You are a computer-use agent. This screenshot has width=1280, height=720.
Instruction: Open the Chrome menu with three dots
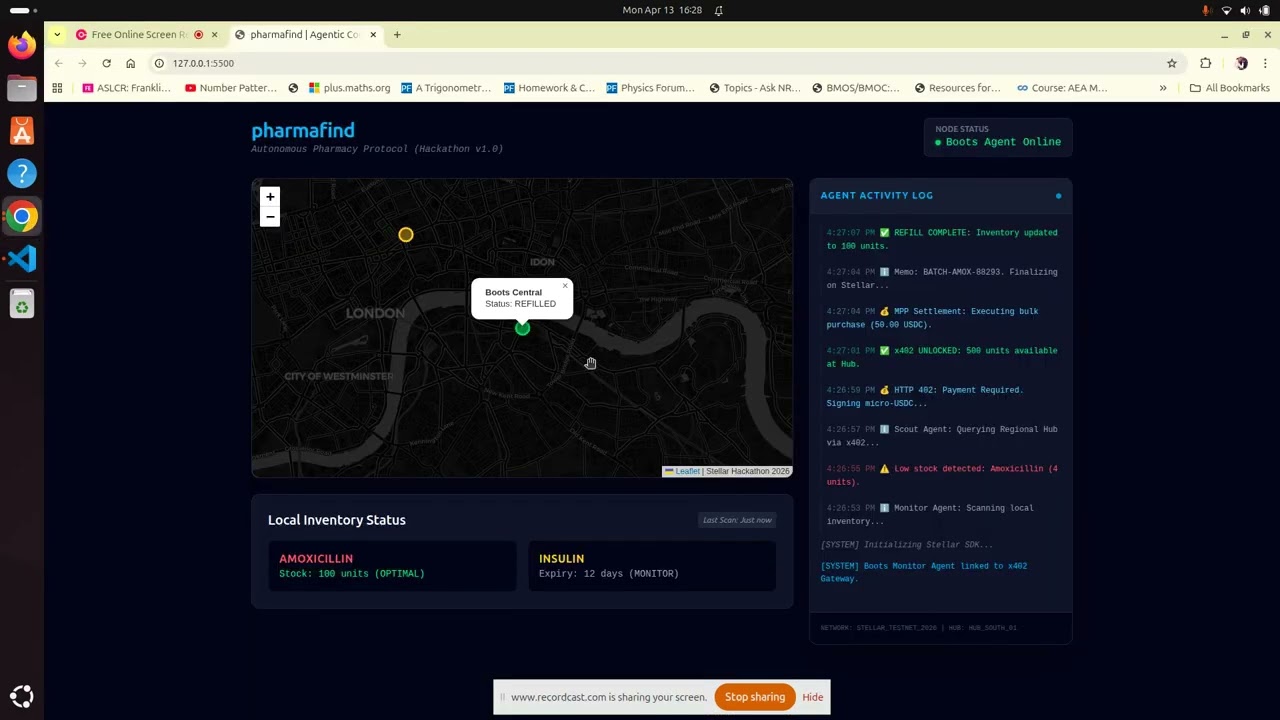coord(1265,63)
